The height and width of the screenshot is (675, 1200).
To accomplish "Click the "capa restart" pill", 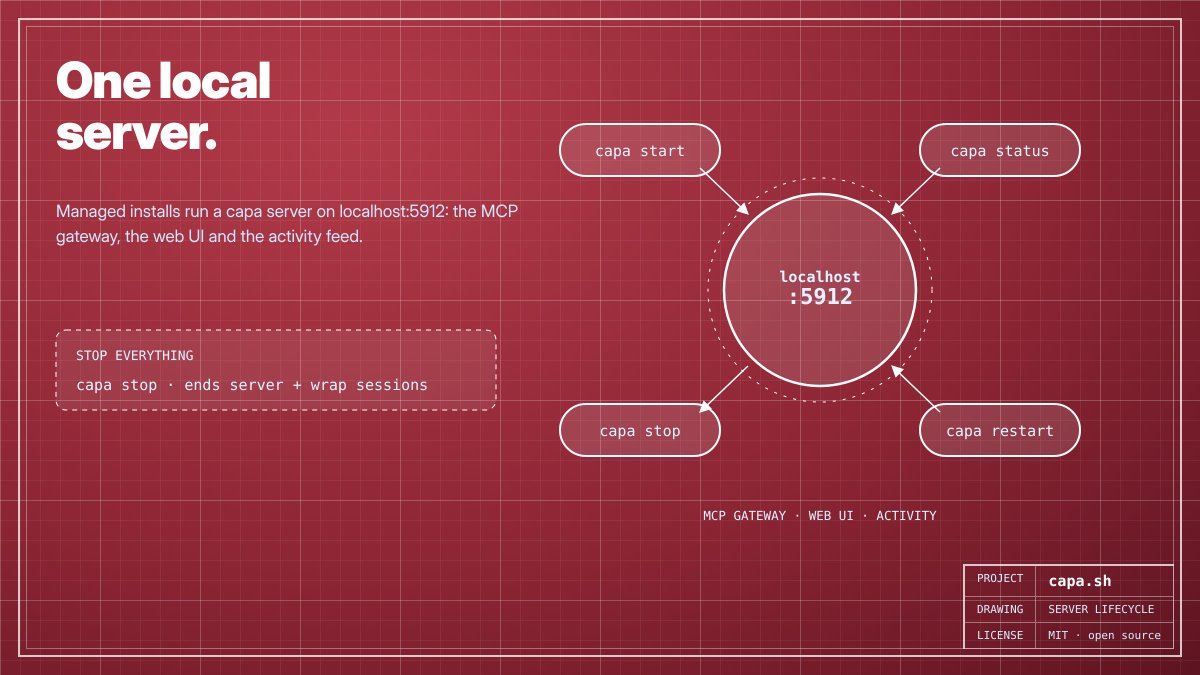I will 1000,431.
